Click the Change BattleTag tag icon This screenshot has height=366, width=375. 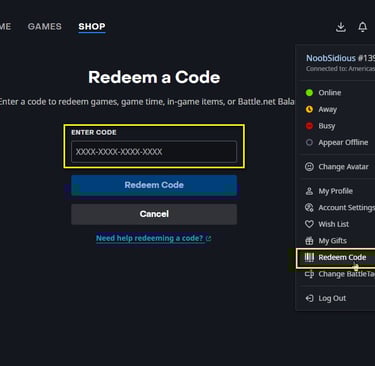point(309,274)
